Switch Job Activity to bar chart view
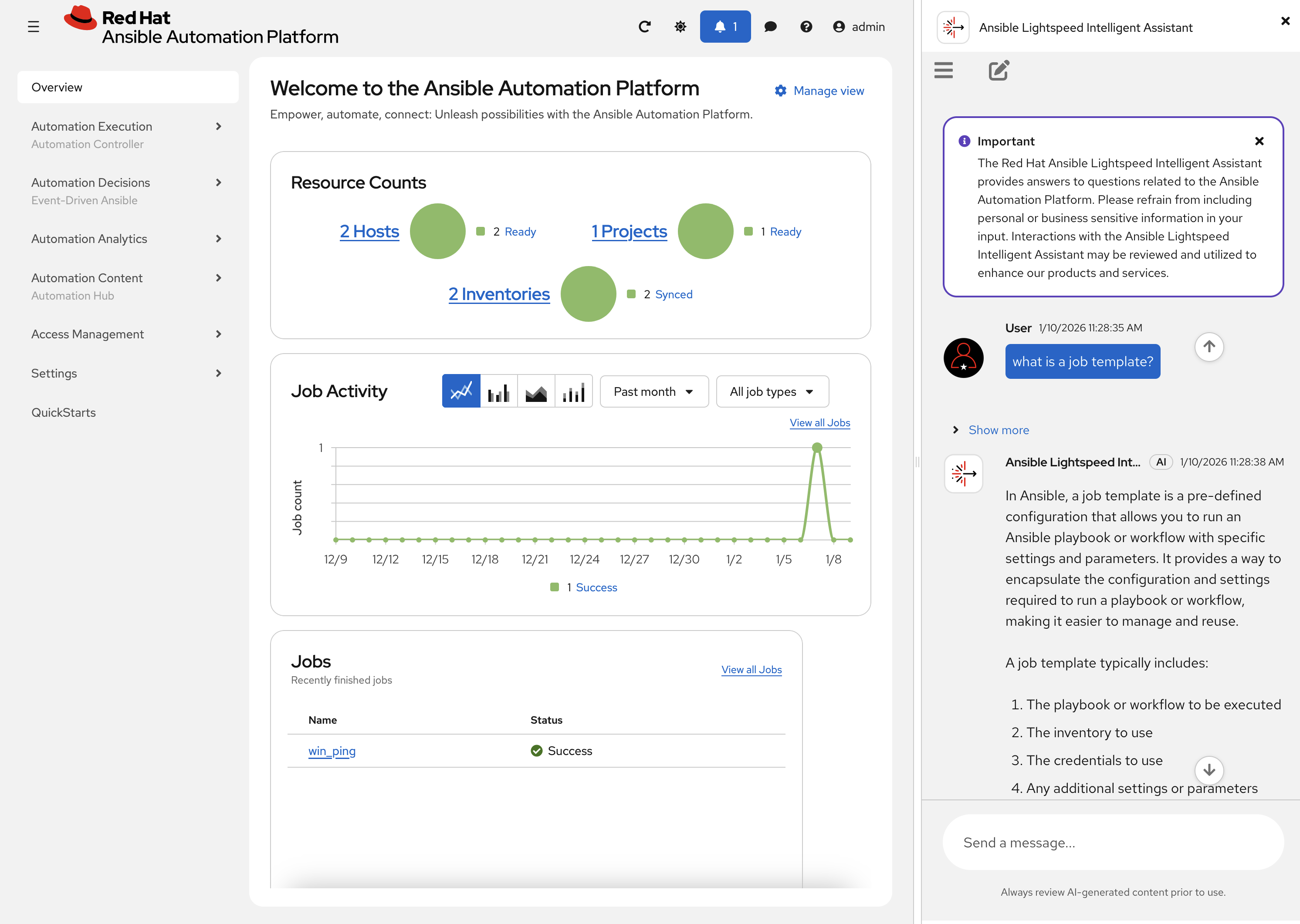 pyautogui.click(x=498, y=391)
